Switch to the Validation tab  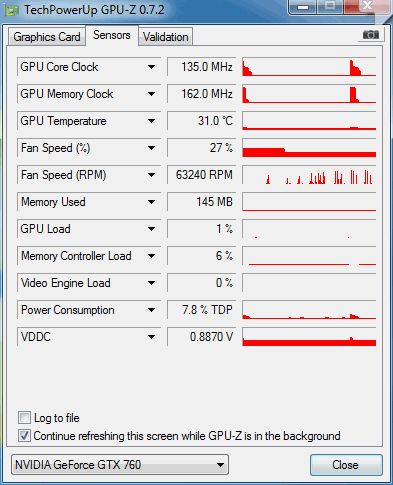tap(165, 37)
